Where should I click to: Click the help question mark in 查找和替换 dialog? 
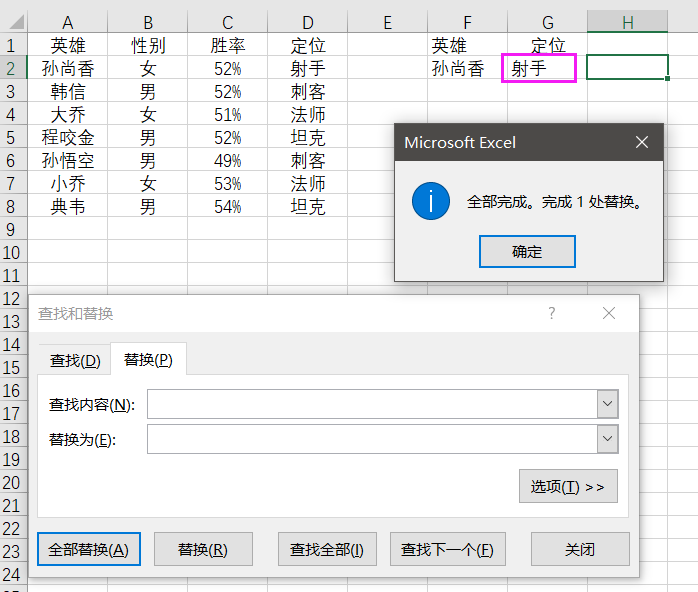[552, 313]
